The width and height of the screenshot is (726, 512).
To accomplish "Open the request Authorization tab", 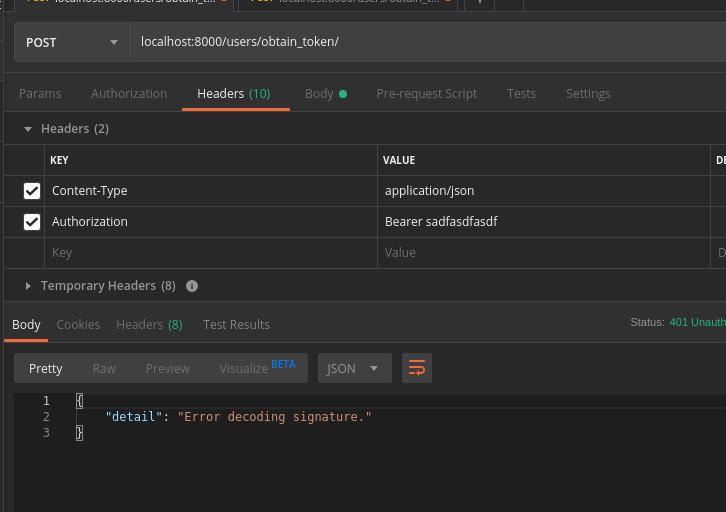I will (x=129, y=93).
